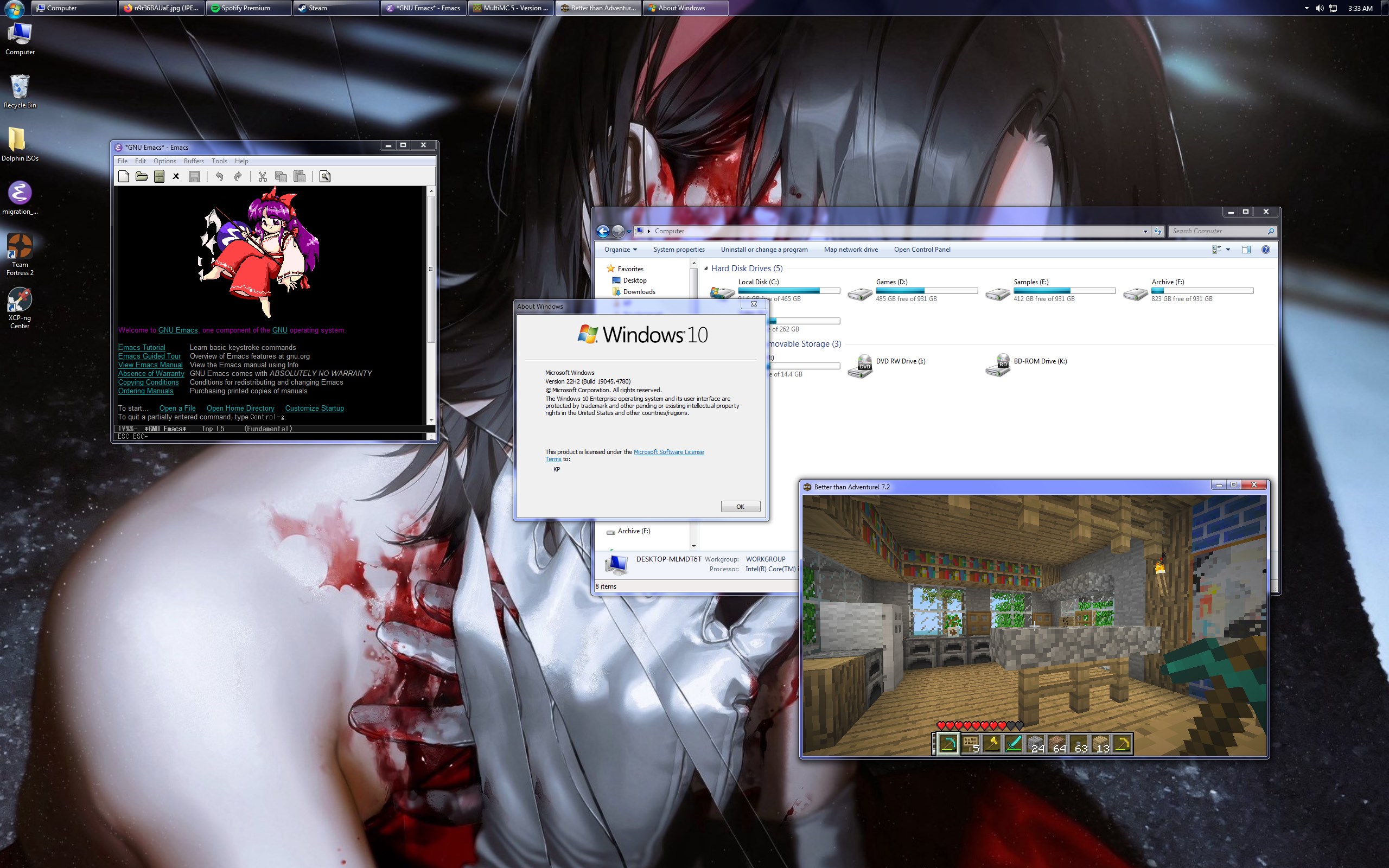The image size is (1389, 868).
Task: Select the diamond sword in Minecraft hotbar
Action: click(1014, 743)
